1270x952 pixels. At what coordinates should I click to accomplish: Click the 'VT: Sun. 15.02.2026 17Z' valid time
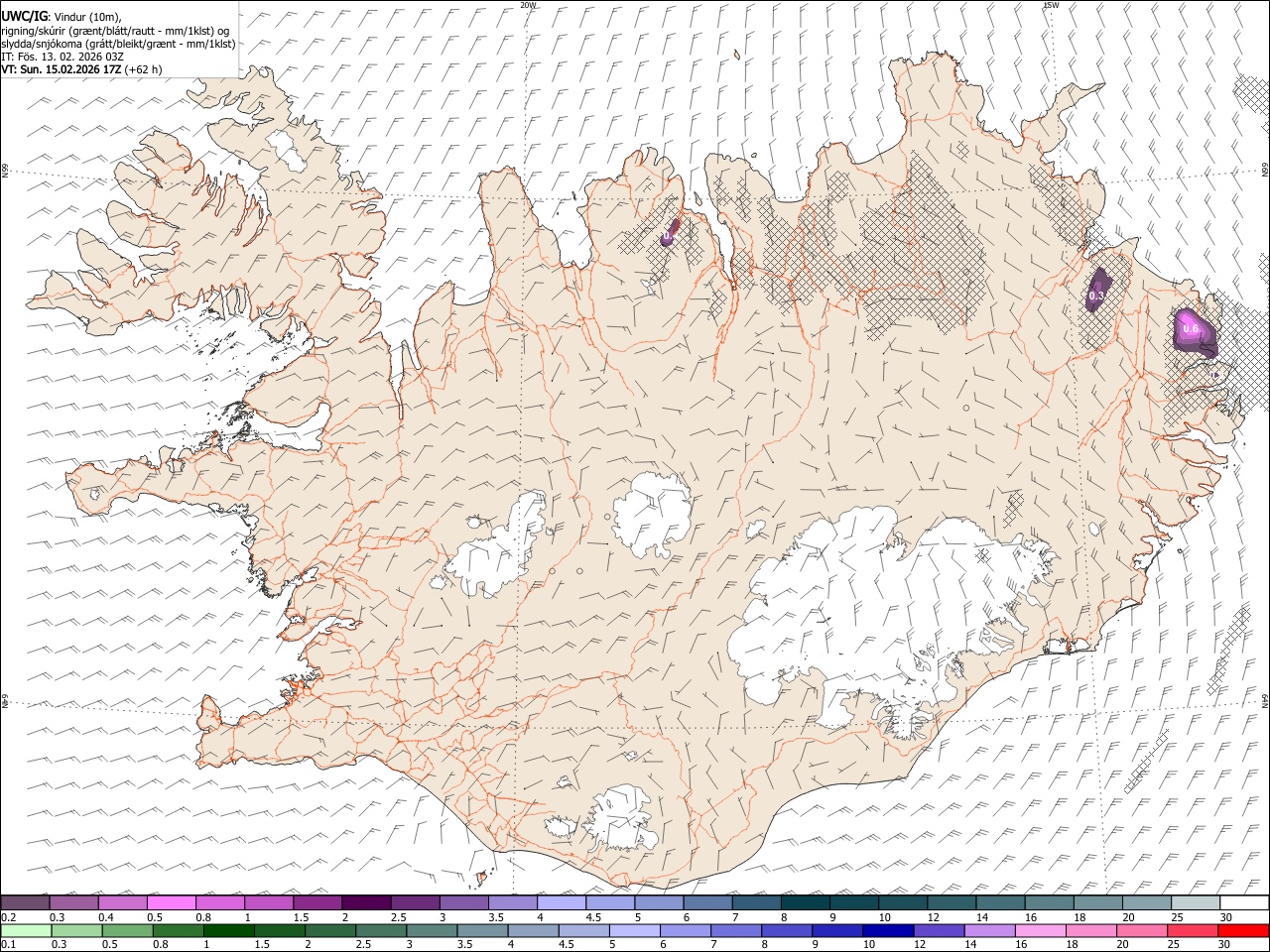coord(62,69)
